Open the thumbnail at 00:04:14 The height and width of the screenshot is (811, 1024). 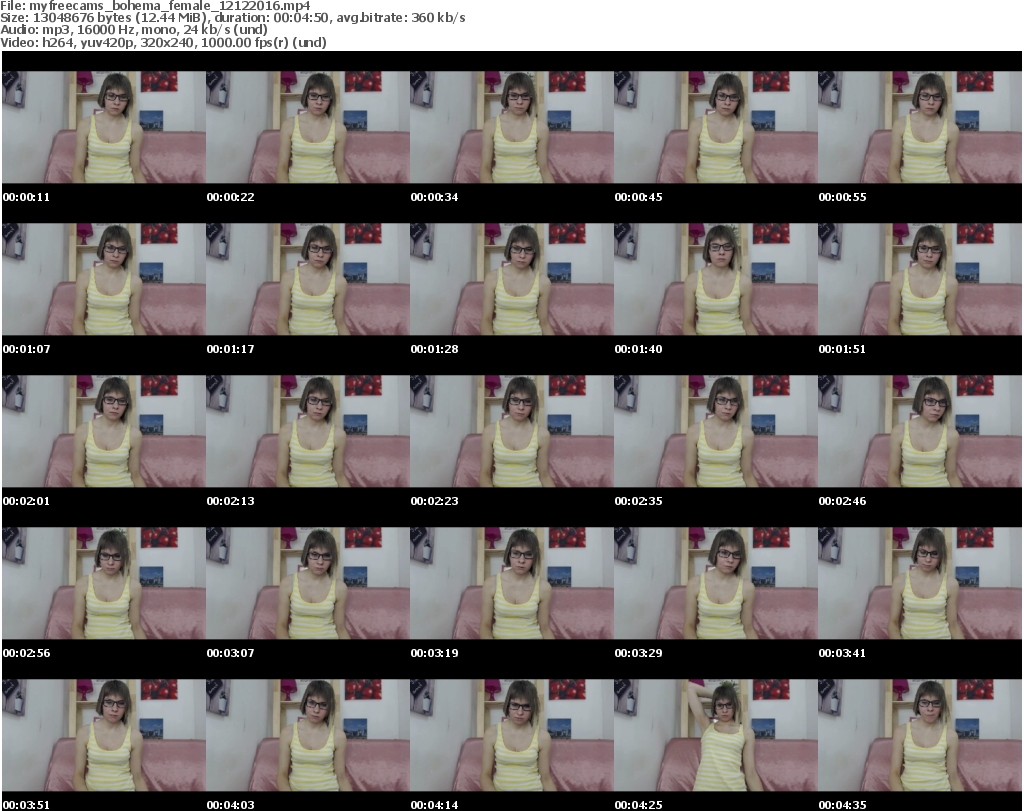(x=511, y=735)
